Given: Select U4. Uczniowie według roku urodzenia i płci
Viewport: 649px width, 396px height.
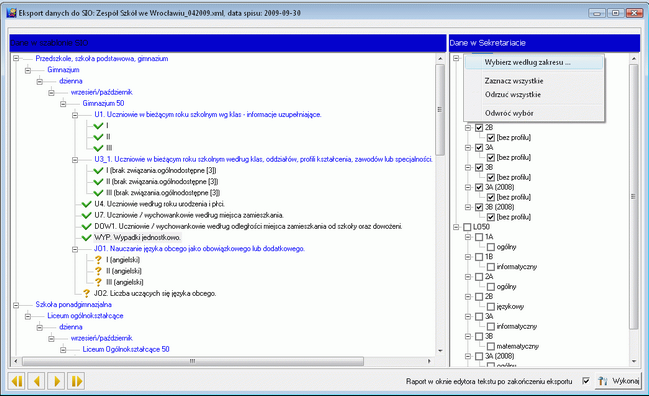Looking at the screenshot, I should click(159, 204).
